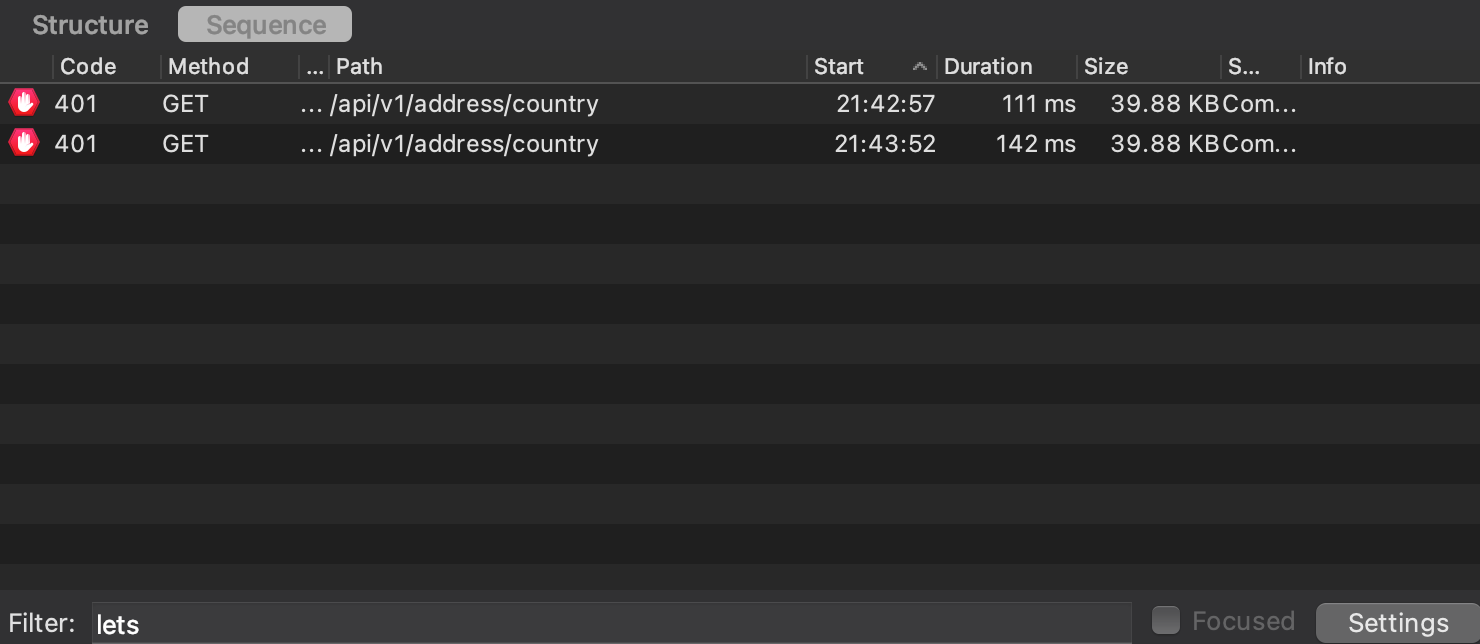Switch to the Sequence tab
The image size is (1480, 644).
coord(265,25)
